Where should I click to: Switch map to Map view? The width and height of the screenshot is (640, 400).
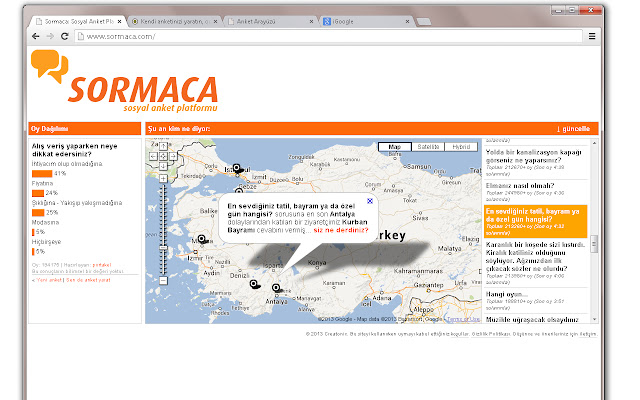click(395, 147)
